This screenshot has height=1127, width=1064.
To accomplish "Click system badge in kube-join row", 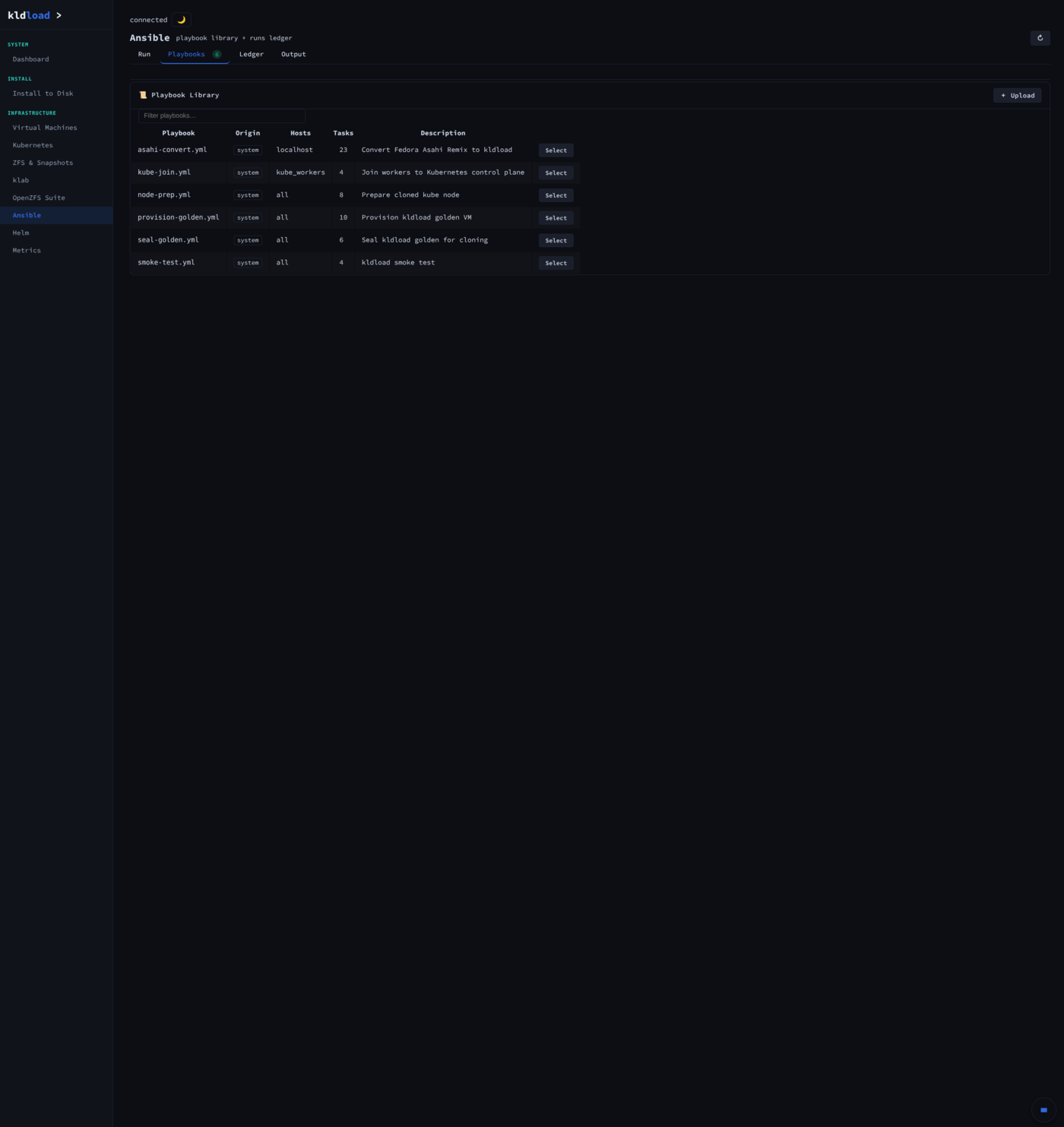I will pyautogui.click(x=248, y=173).
